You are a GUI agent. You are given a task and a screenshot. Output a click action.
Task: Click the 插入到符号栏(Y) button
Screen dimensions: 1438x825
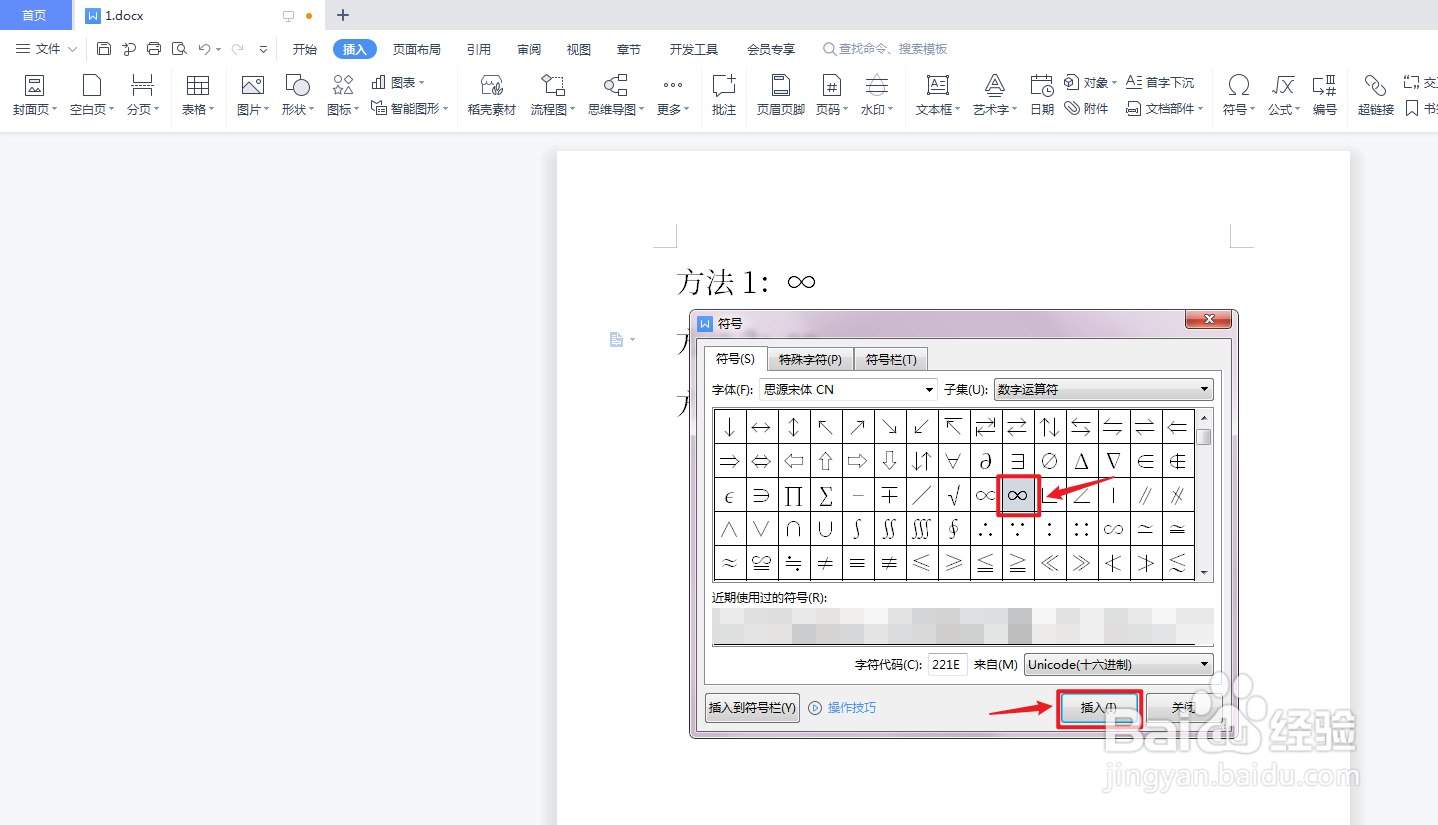(x=752, y=708)
